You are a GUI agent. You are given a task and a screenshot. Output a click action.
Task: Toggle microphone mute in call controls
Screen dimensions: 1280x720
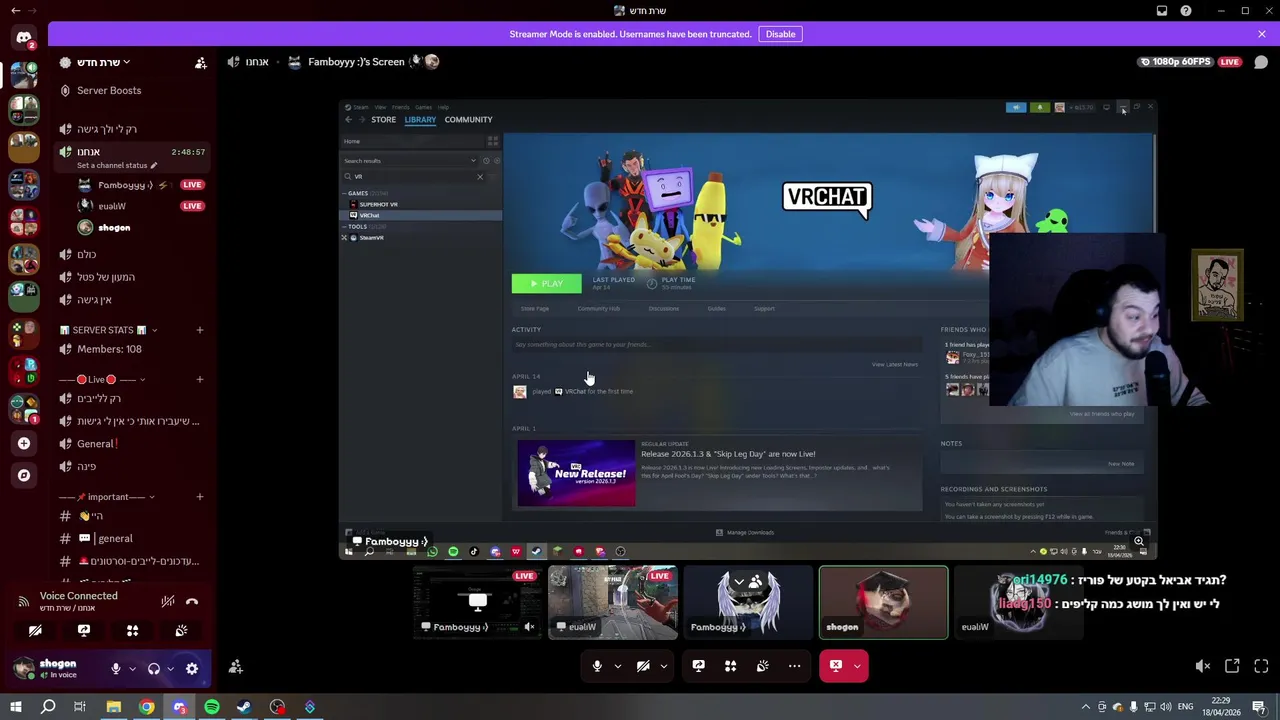[x=597, y=666]
